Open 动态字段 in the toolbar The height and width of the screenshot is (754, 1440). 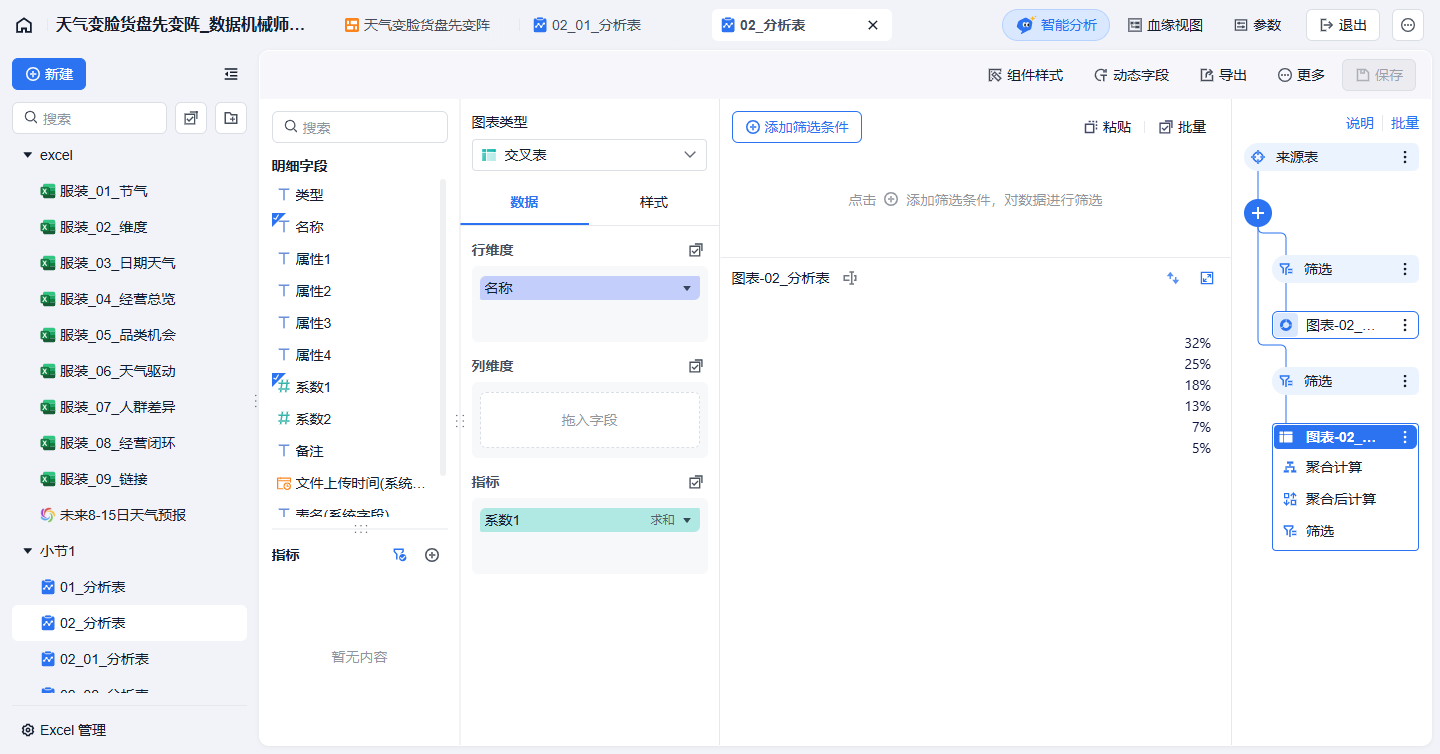1131,75
